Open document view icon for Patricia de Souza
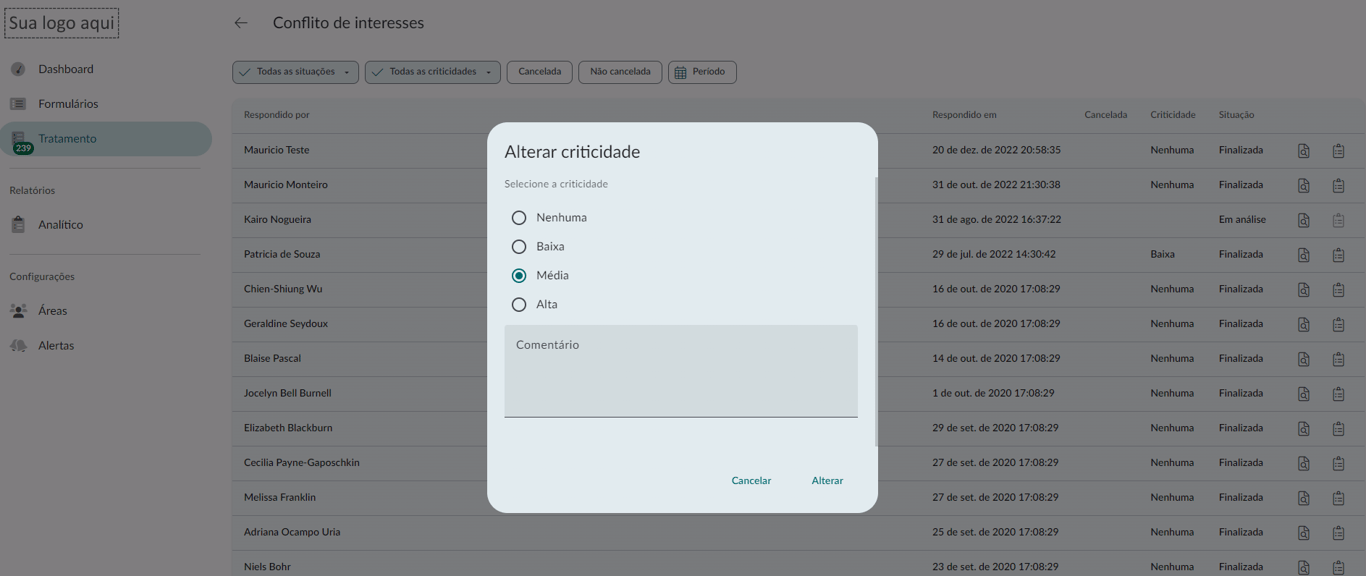 pyautogui.click(x=1304, y=255)
